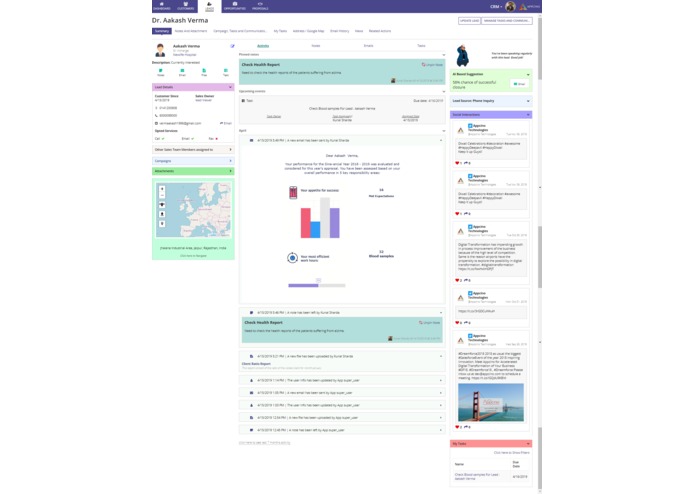Screen dimensions: 695x494
Task: Collapse the AI Based Suggestion panel
Action: coord(528,74)
